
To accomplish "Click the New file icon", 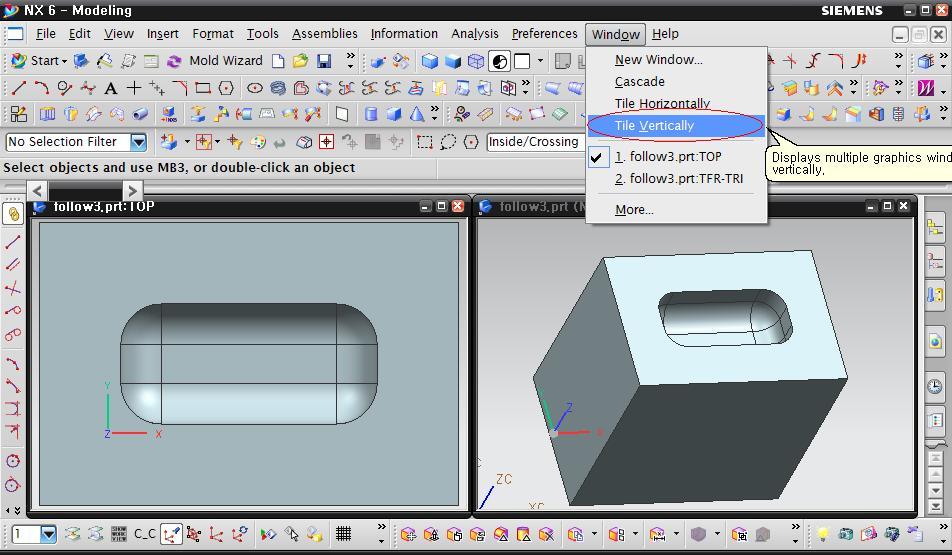I will (x=278, y=61).
